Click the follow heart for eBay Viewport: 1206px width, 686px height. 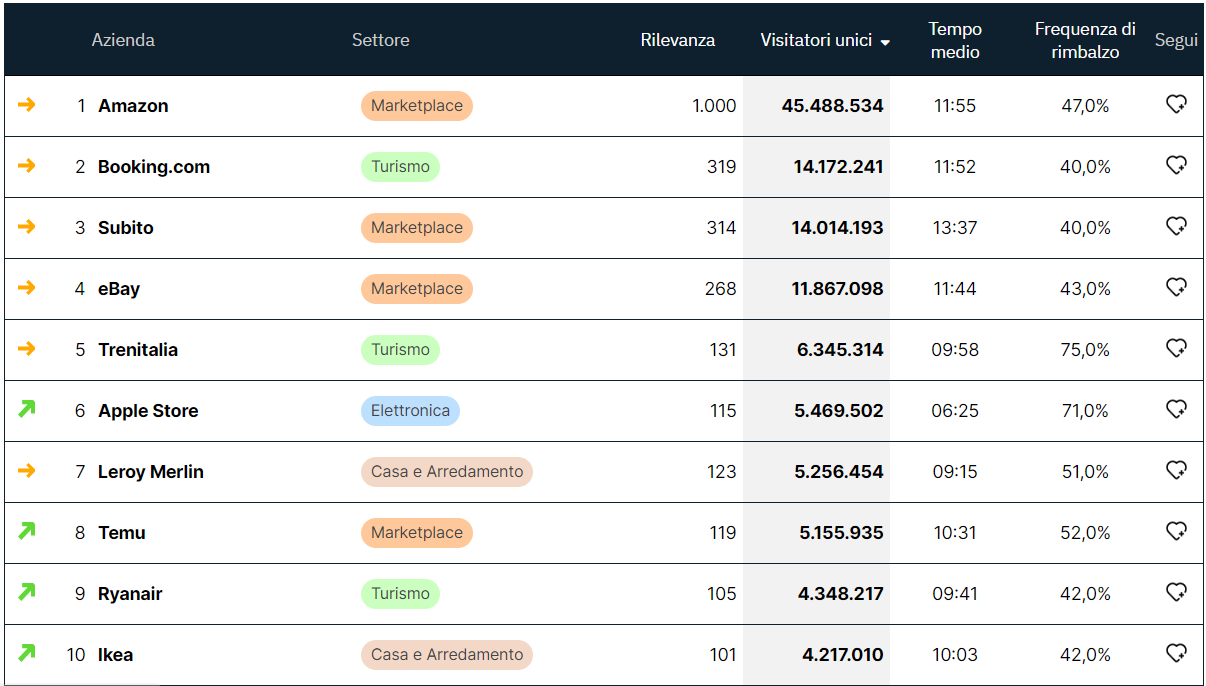click(x=1176, y=287)
